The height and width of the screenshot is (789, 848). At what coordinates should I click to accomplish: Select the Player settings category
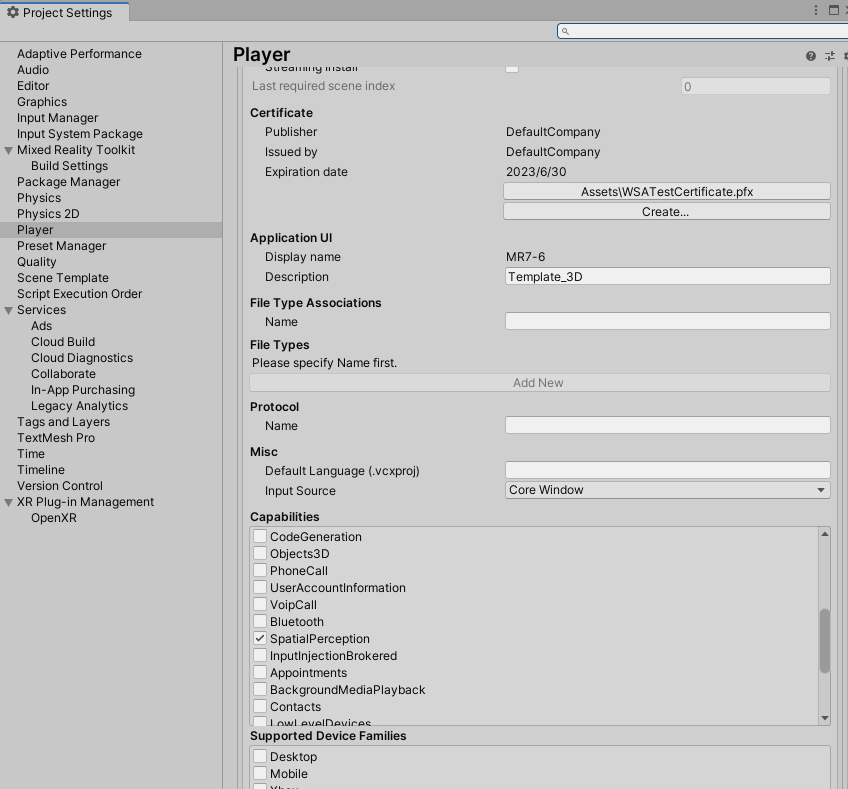[111, 230]
